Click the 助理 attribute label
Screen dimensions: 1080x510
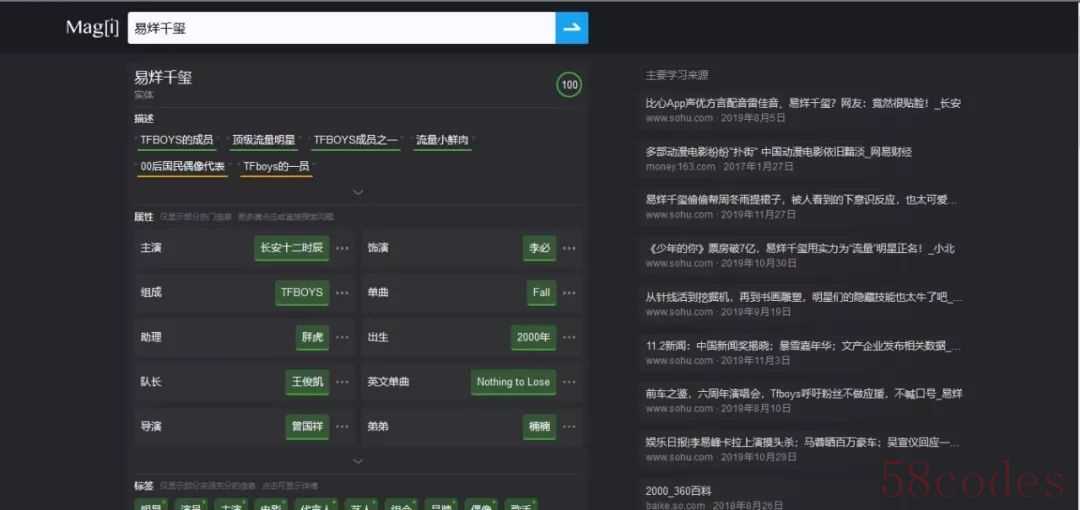click(151, 337)
